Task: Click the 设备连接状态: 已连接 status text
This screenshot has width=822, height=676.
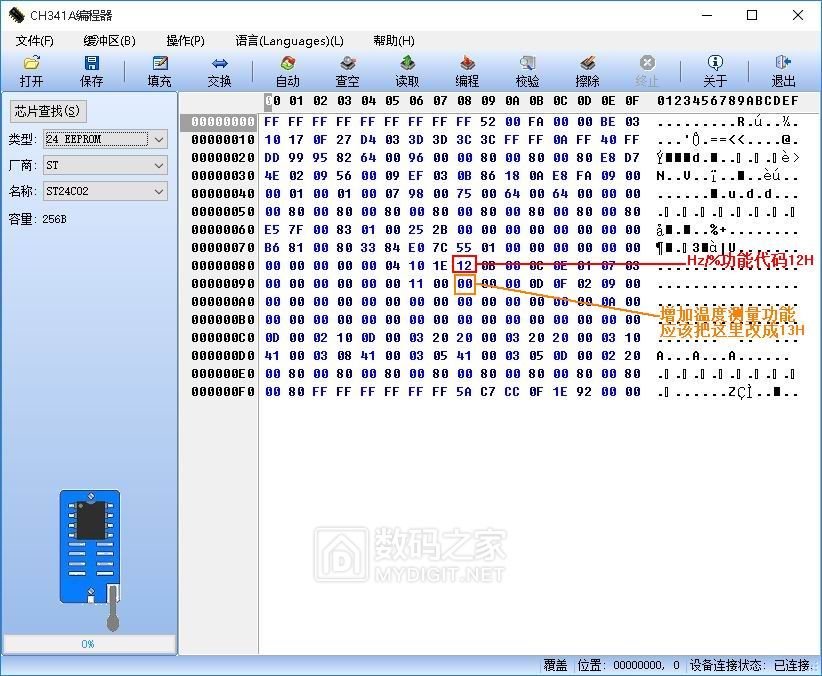Action: [x=750, y=665]
